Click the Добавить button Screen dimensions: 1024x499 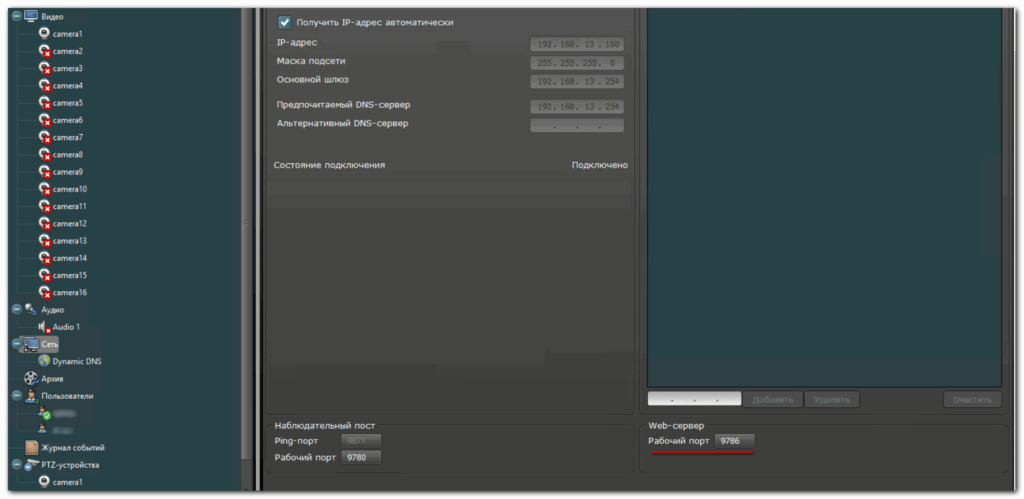772,400
